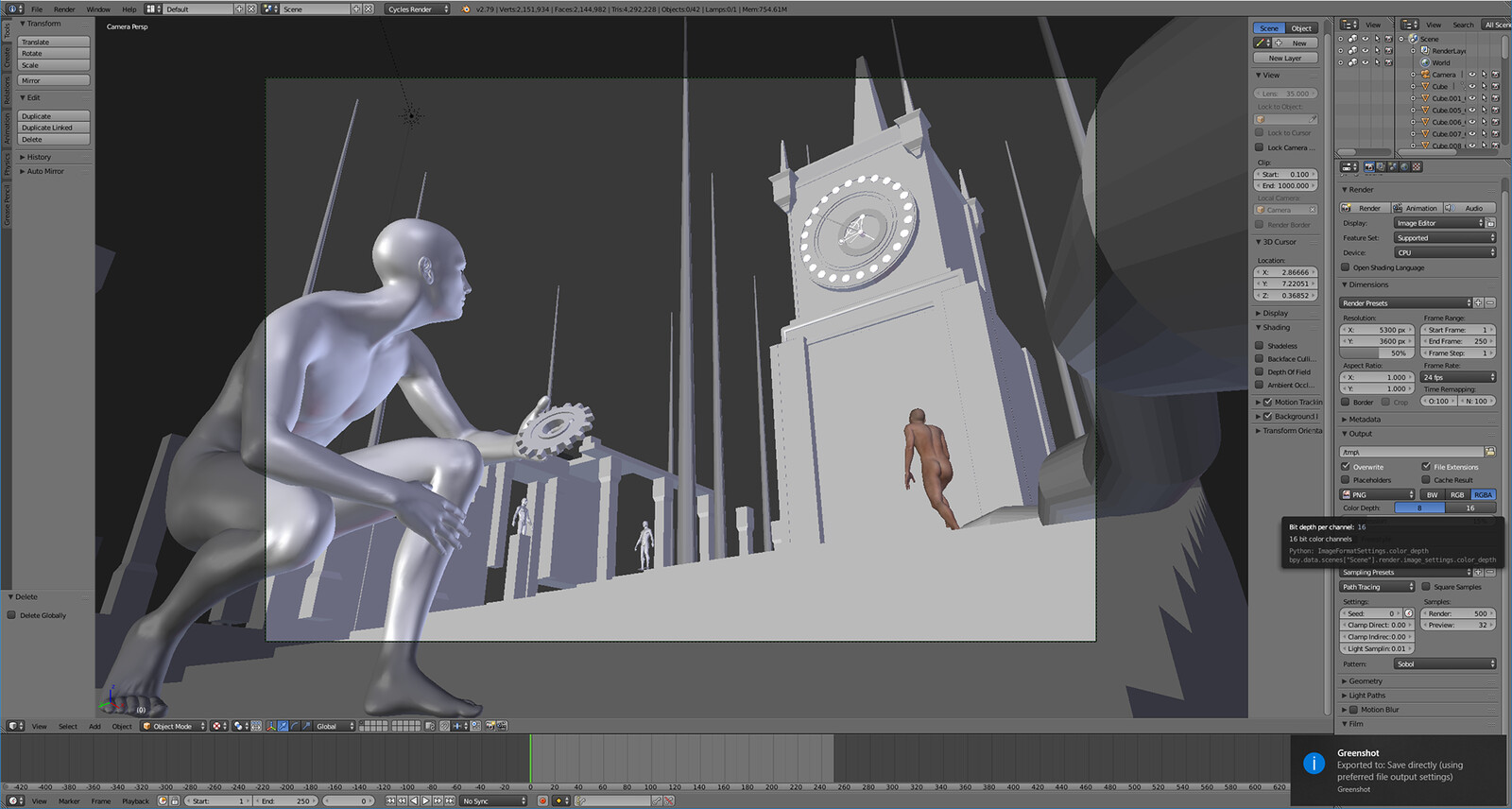The height and width of the screenshot is (809, 1512).
Task: Open the Render Presets dropdown
Action: coord(1405,303)
